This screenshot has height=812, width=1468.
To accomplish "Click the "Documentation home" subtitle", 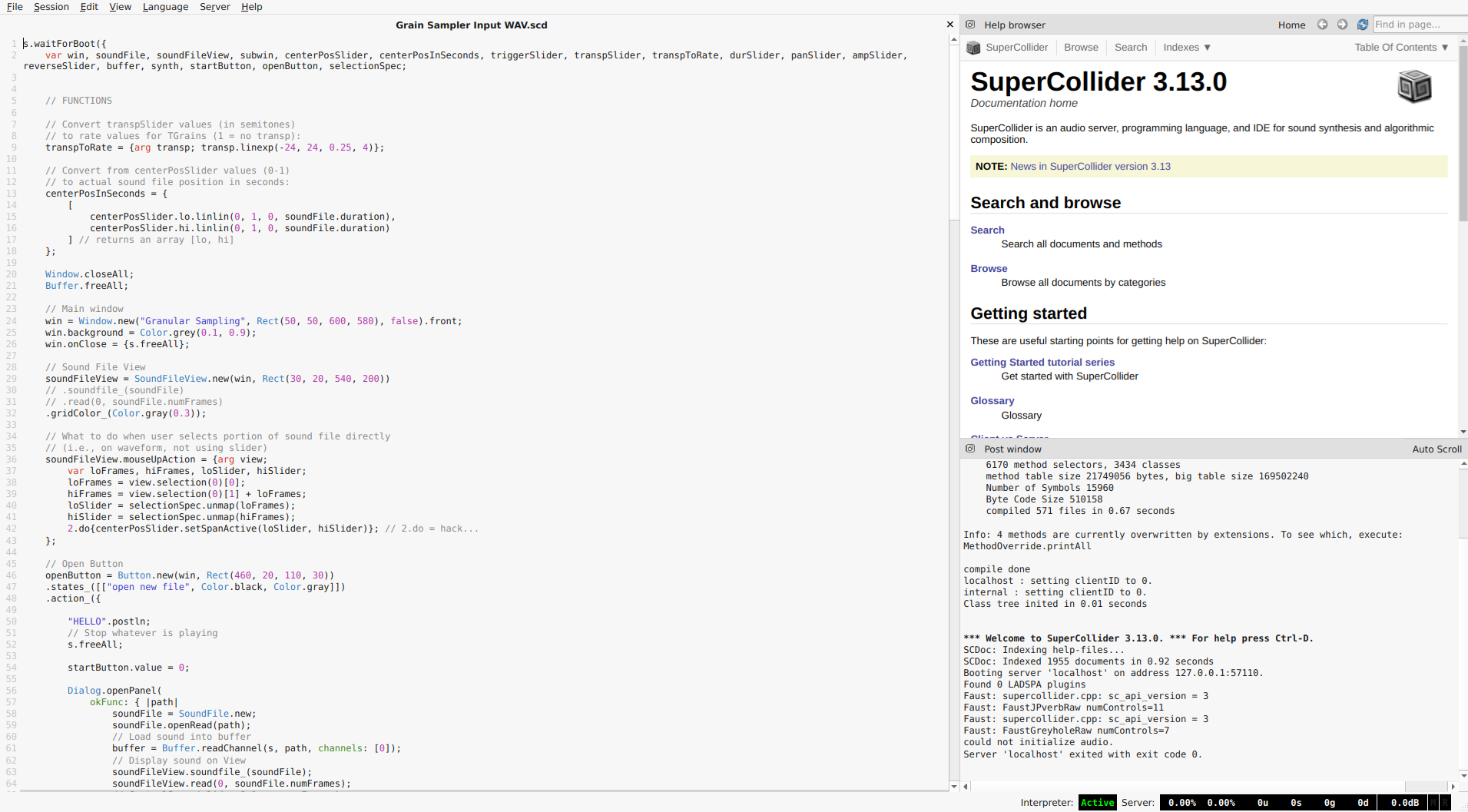I will click(x=1023, y=104).
